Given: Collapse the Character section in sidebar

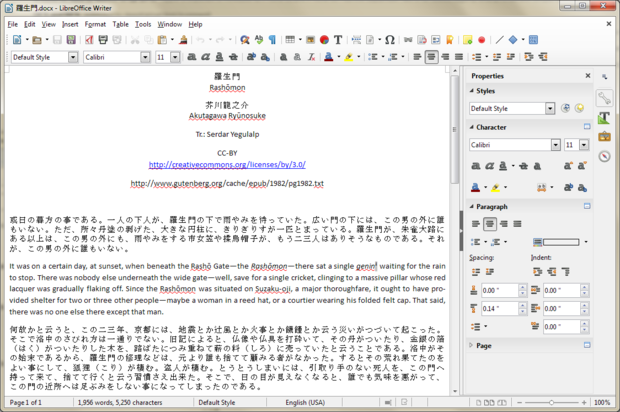Looking at the screenshot, I should [472, 127].
